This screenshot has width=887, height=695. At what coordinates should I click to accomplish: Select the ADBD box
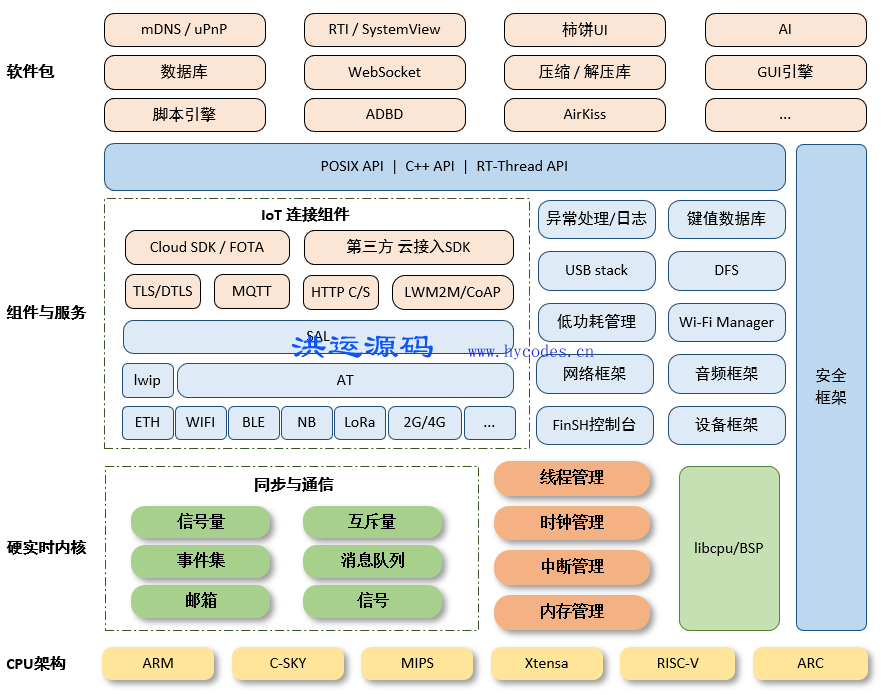pyautogui.click(x=385, y=115)
